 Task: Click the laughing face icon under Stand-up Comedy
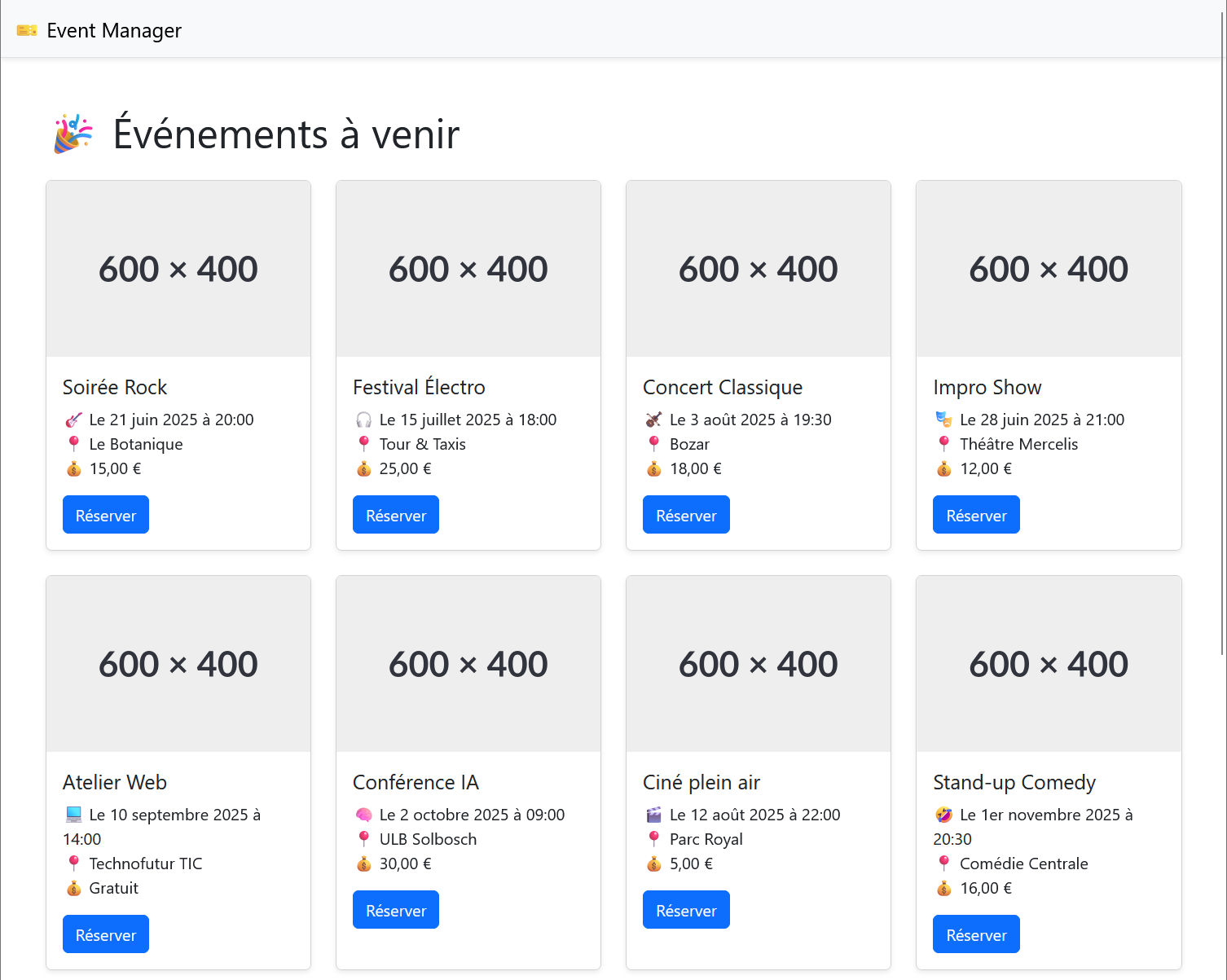point(943,815)
